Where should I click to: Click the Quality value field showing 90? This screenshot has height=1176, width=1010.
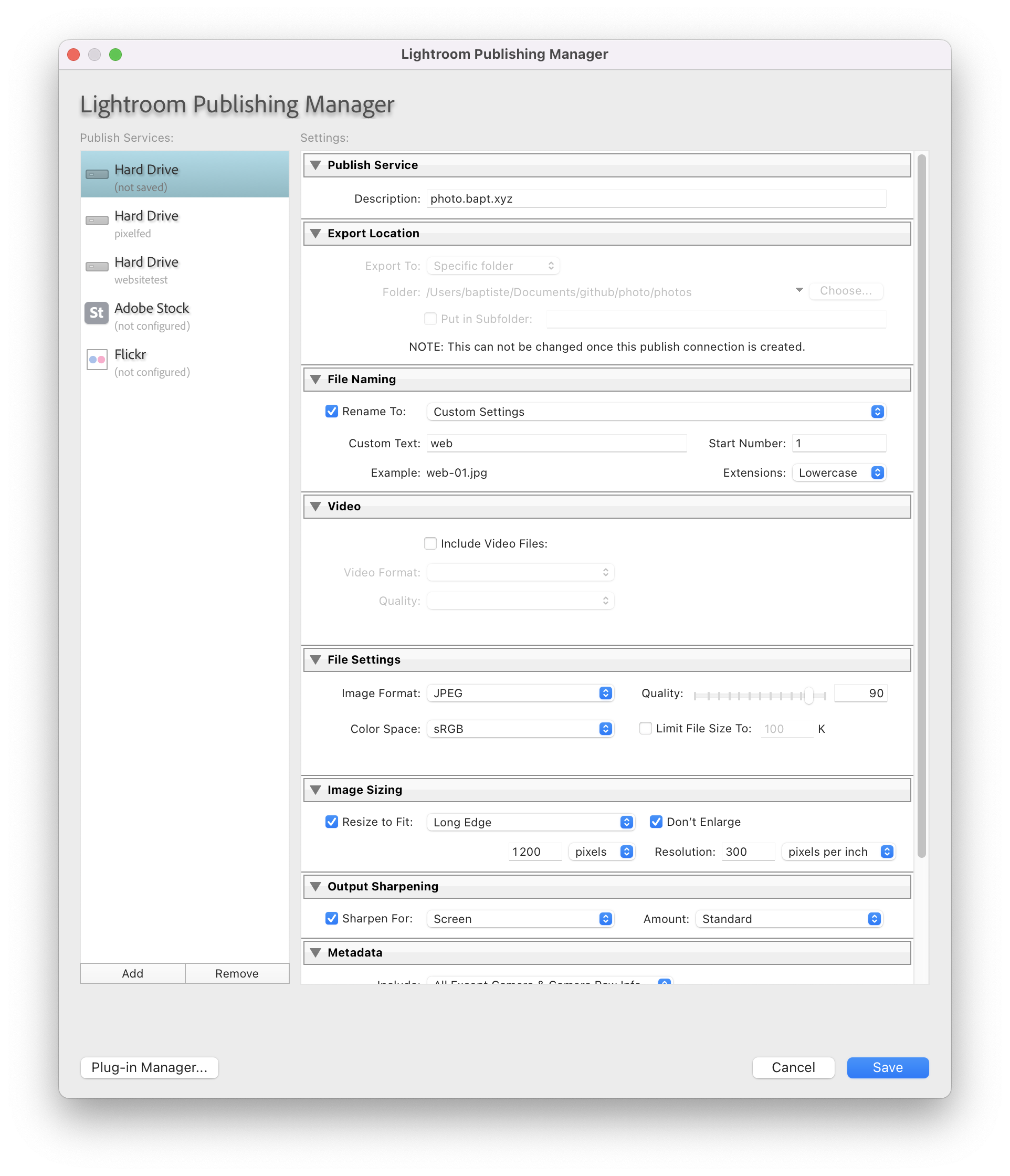[860, 694]
